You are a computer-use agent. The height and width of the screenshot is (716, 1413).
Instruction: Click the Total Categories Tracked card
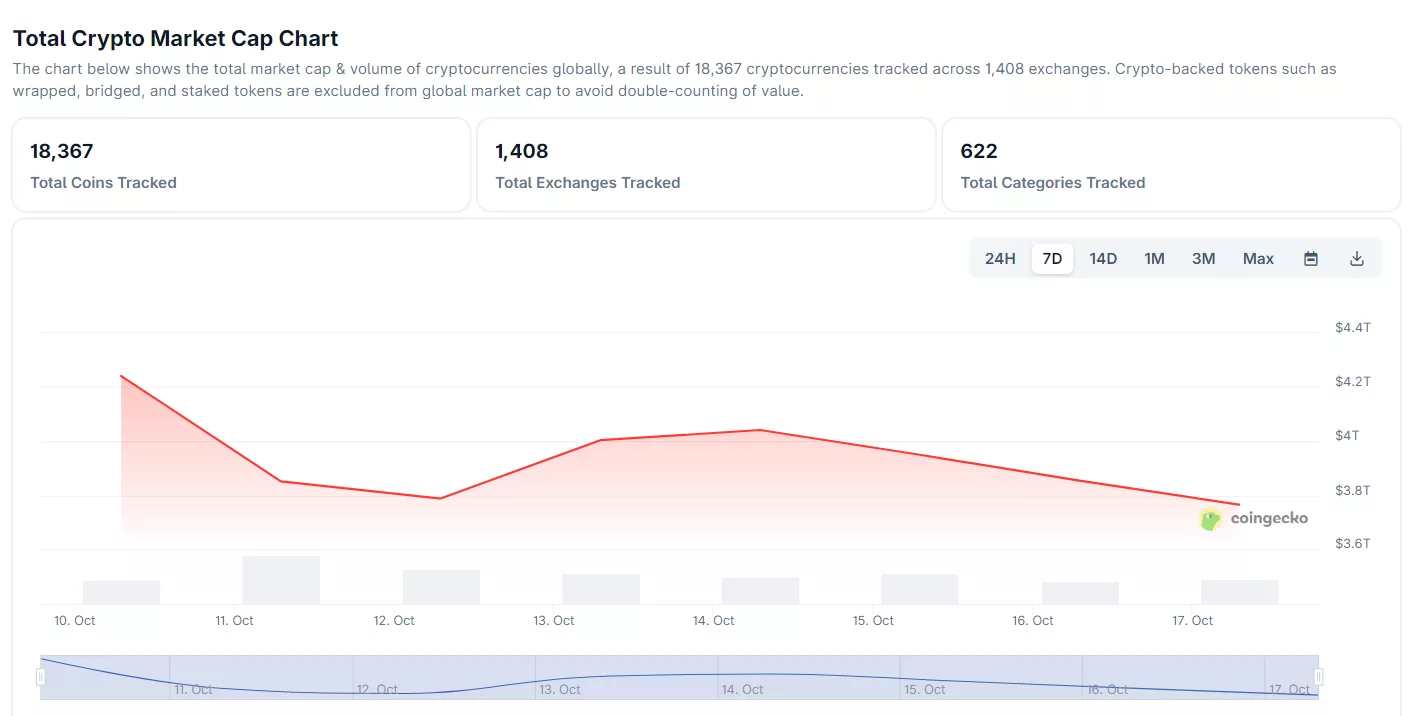pos(1171,165)
